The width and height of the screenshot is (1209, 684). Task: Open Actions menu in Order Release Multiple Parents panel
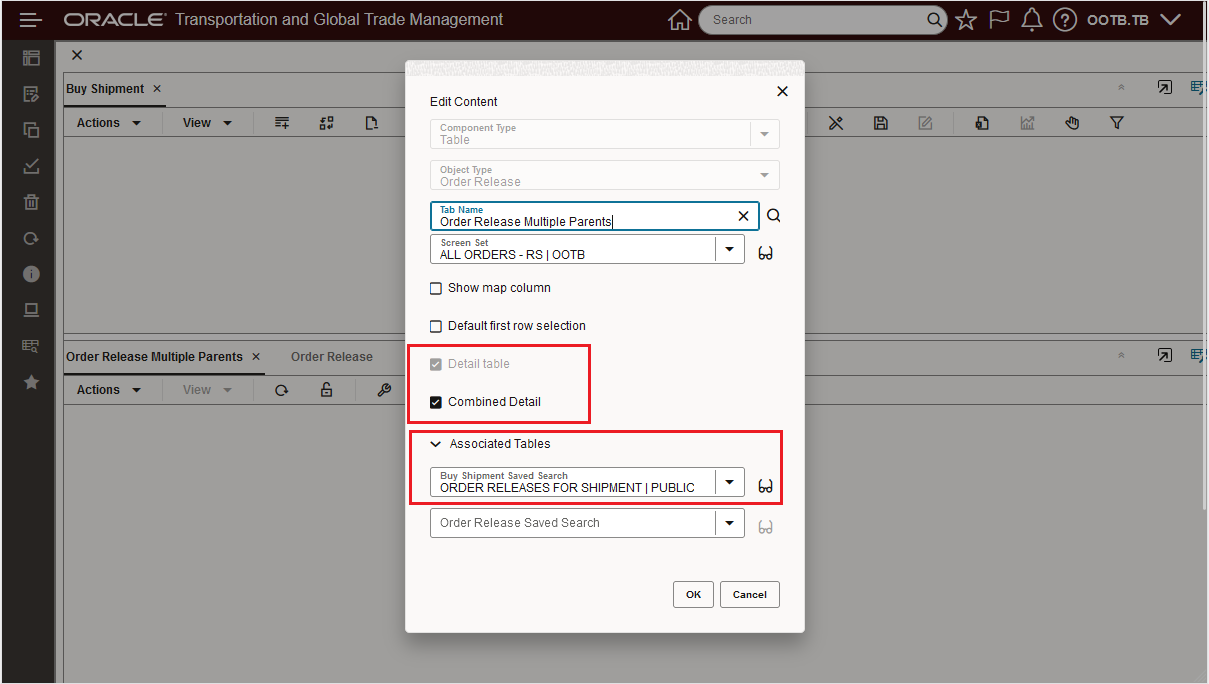109,390
